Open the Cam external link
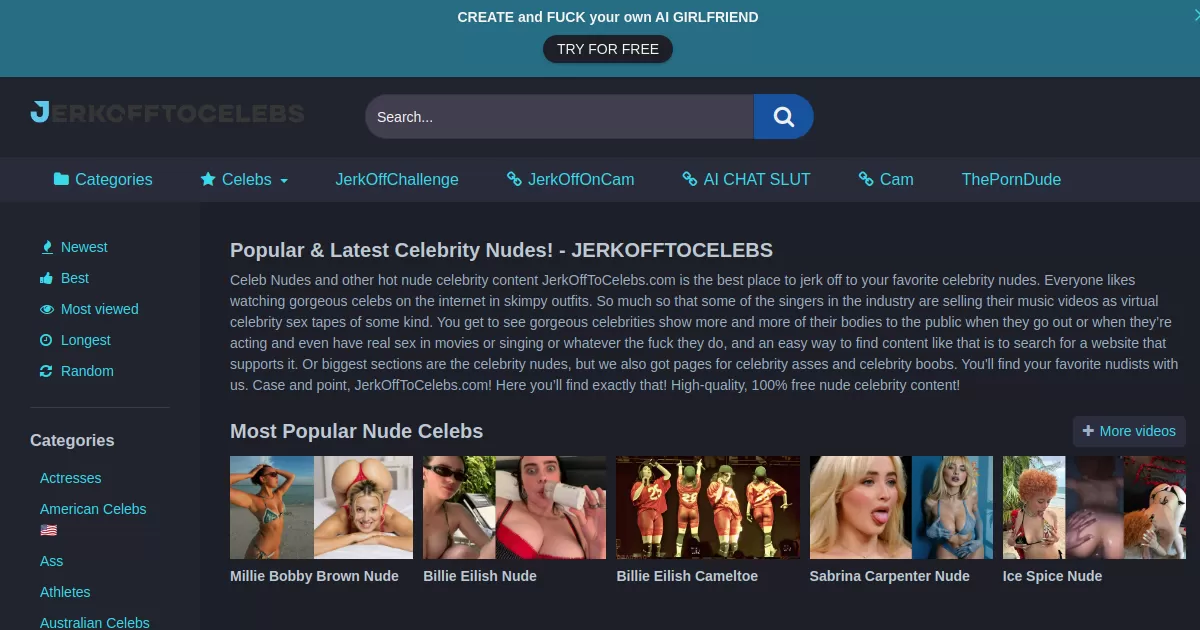Screen dimensions: 1200x630 (x=886, y=180)
